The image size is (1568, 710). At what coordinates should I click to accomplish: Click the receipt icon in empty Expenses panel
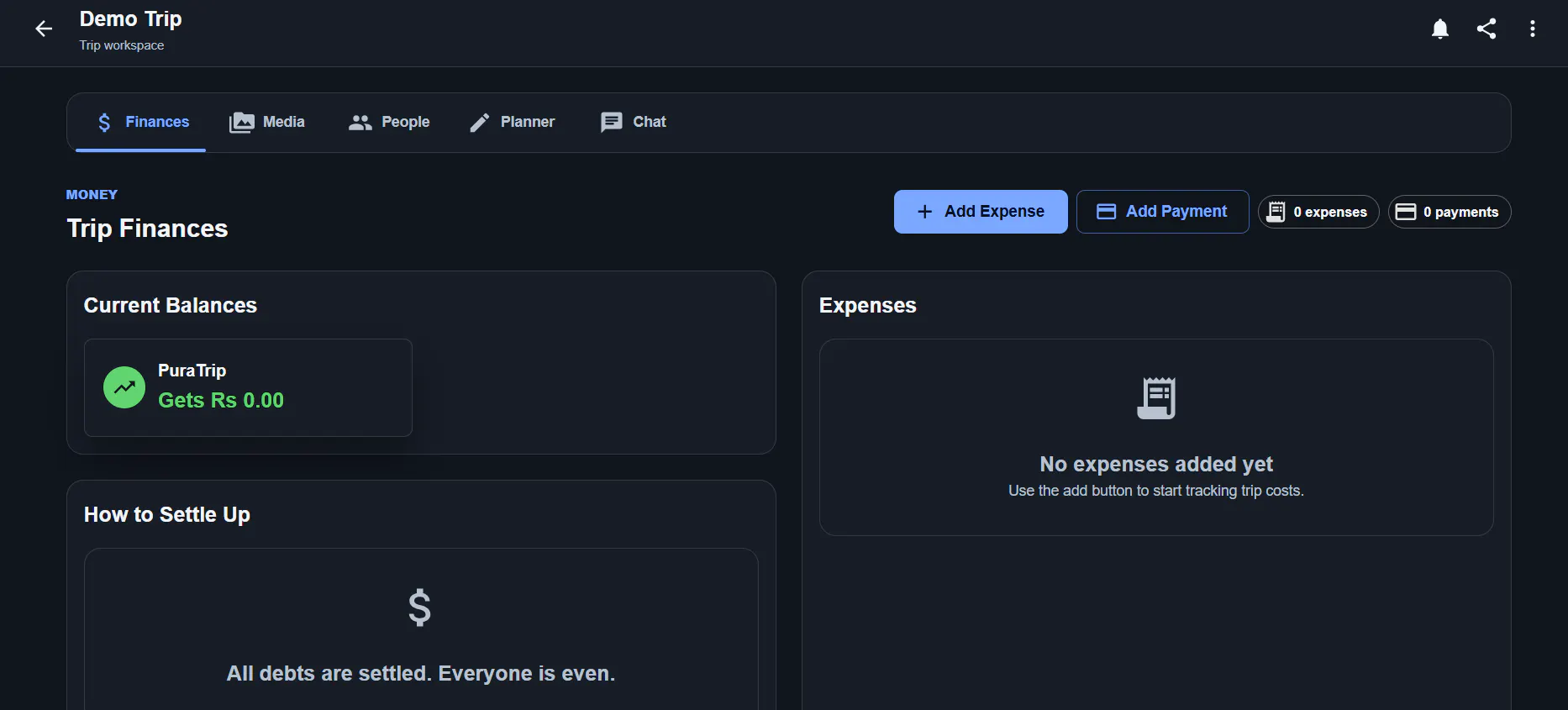tap(1156, 398)
